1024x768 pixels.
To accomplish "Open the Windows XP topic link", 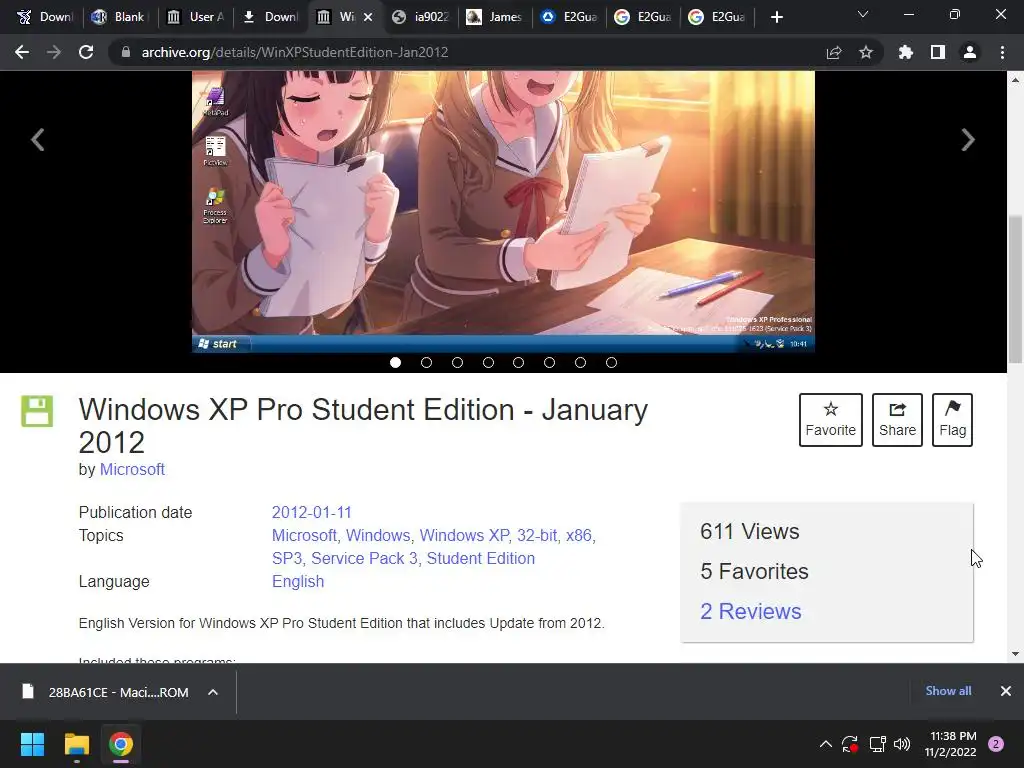I will click(464, 536).
